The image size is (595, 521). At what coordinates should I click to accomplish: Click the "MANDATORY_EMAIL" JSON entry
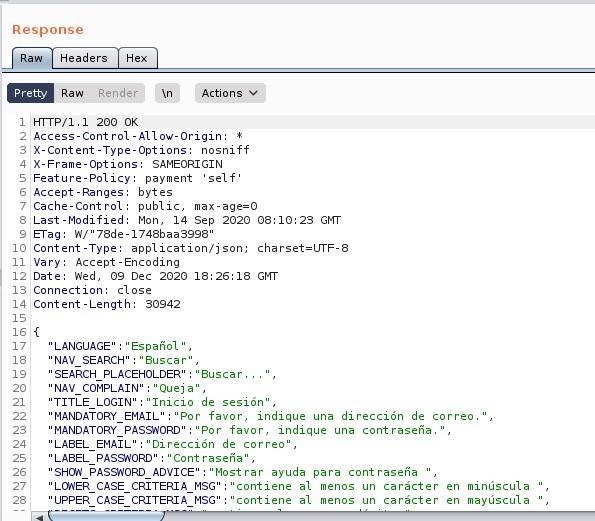(x=271, y=416)
